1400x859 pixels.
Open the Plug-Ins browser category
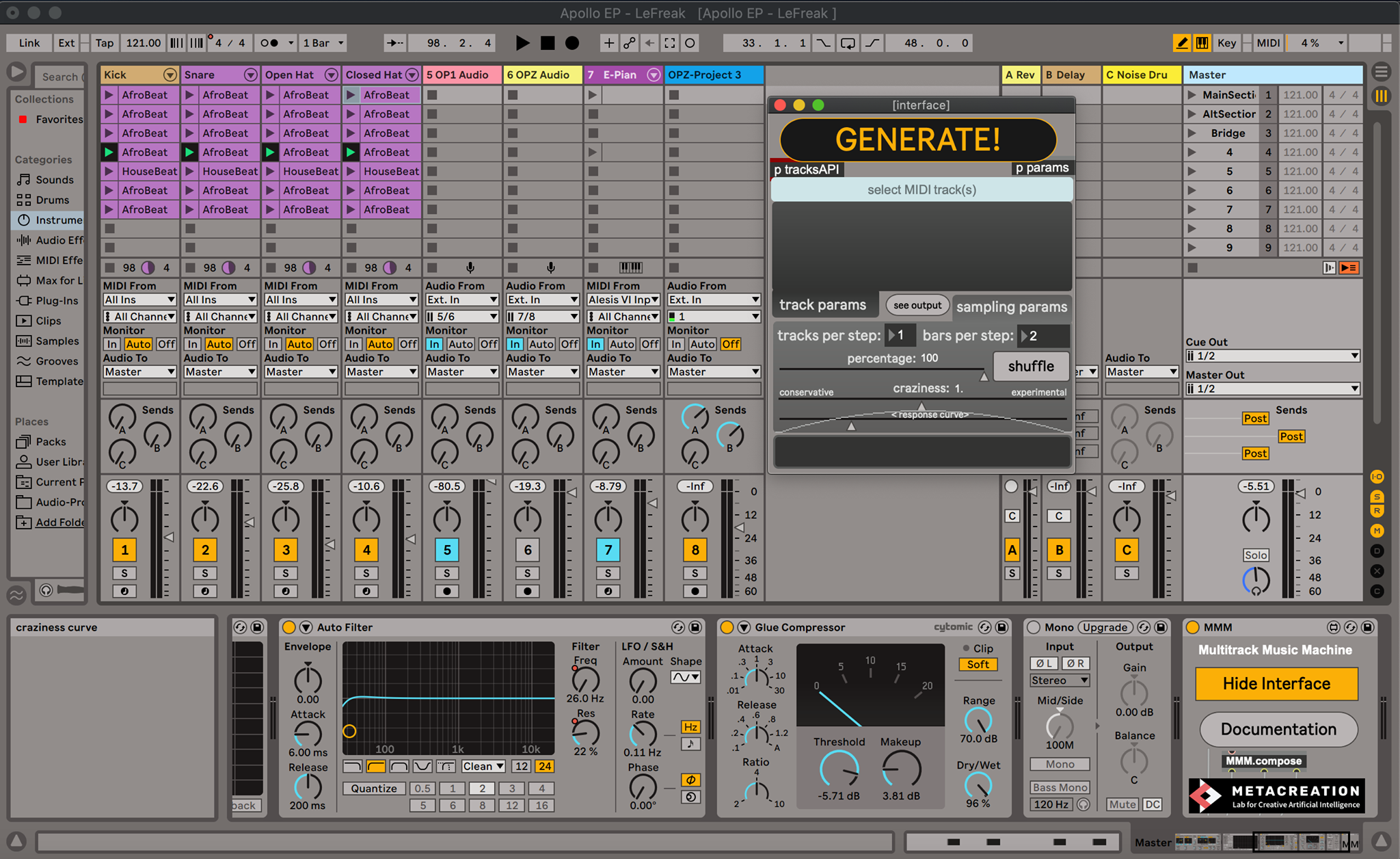[56, 301]
